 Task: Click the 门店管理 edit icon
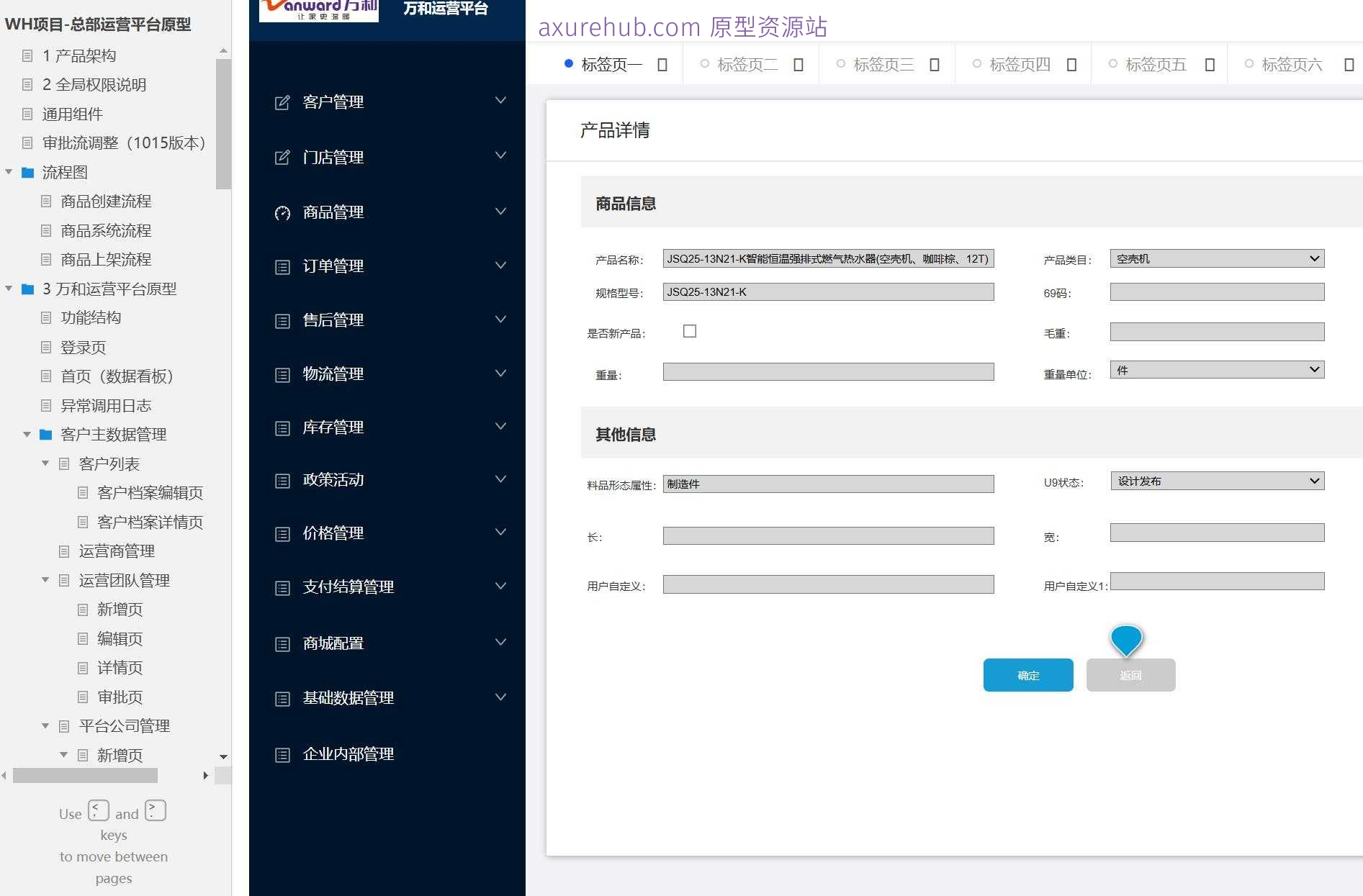282,157
